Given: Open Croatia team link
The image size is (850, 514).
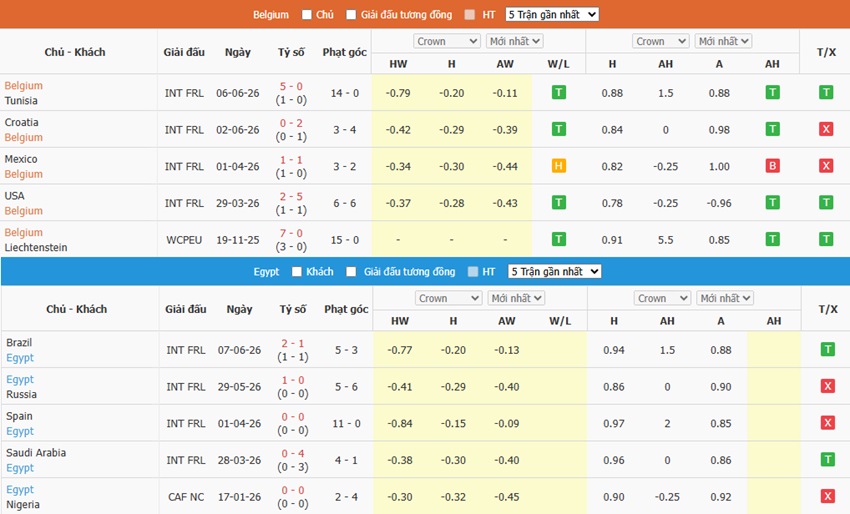Looking at the screenshot, I should pos(22,123).
